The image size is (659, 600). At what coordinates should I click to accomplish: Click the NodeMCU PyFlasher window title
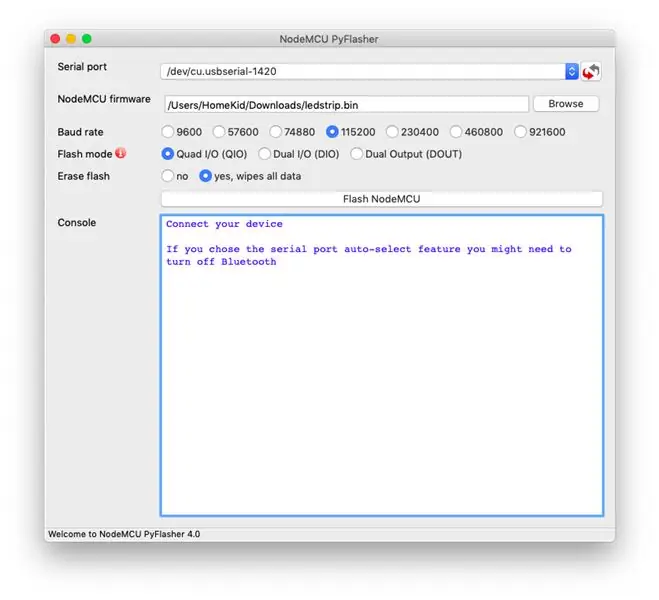(329, 39)
